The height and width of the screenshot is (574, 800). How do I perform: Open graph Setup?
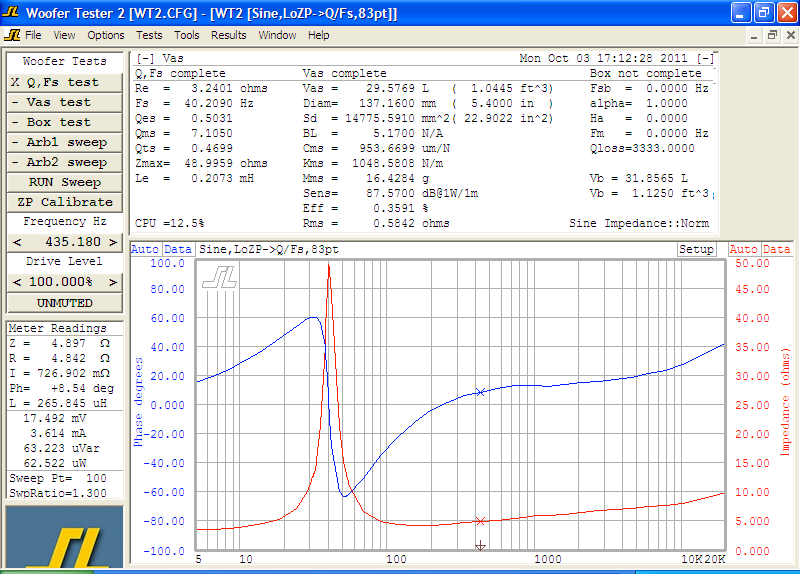696,249
